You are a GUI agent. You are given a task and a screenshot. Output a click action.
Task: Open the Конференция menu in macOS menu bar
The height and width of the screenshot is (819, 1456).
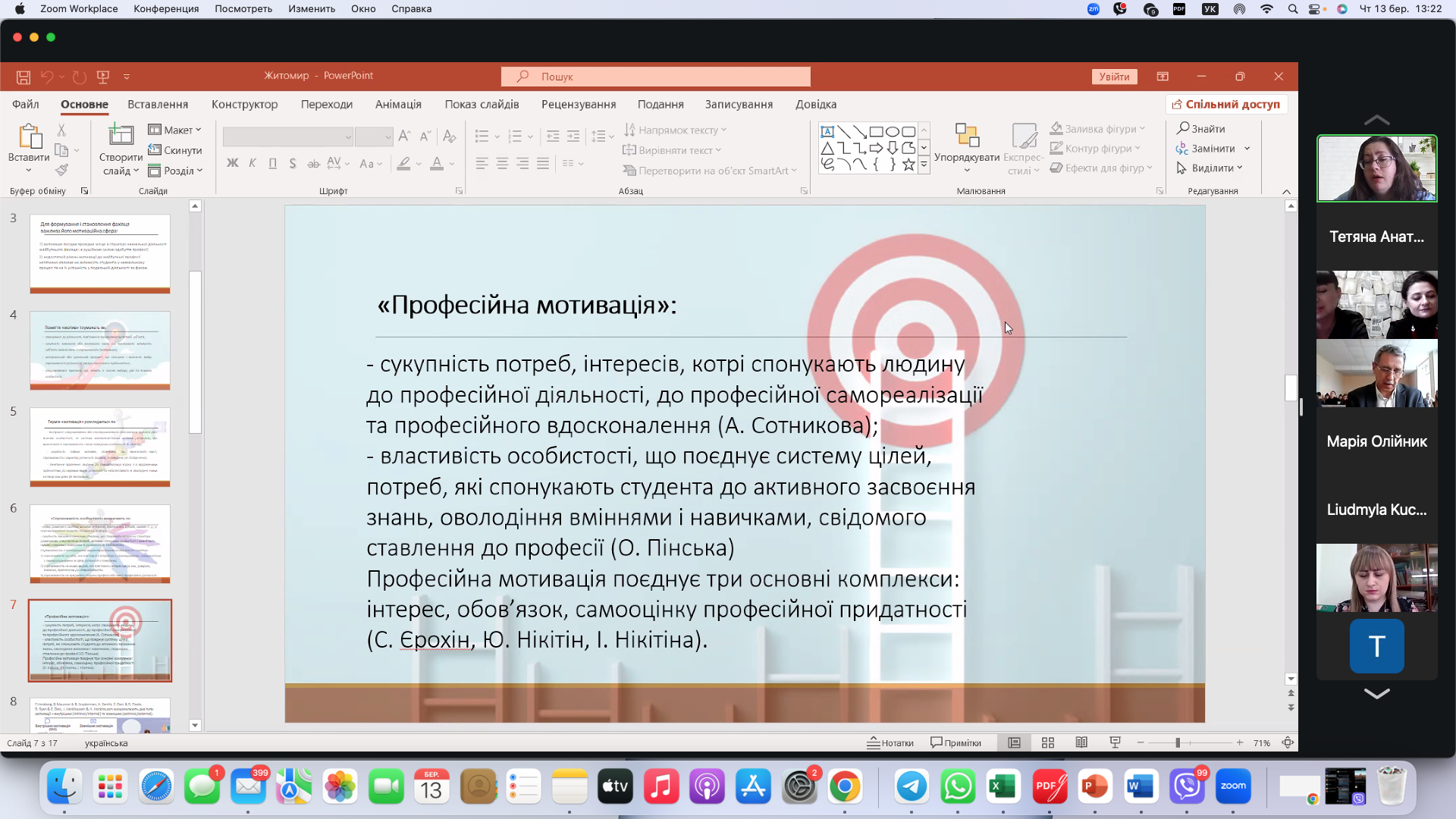(166, 8)
